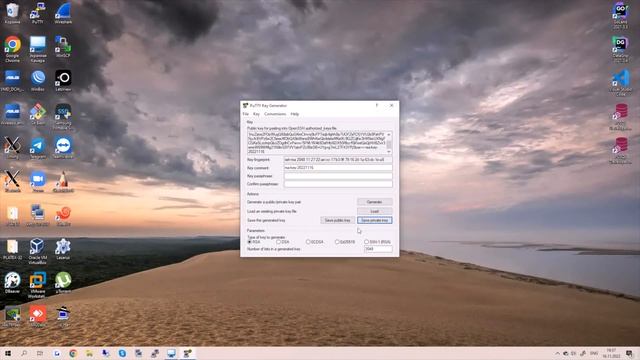Show hidden system tray icons
The width and height of the screenshot is (640, 360).
pos(557,353)
